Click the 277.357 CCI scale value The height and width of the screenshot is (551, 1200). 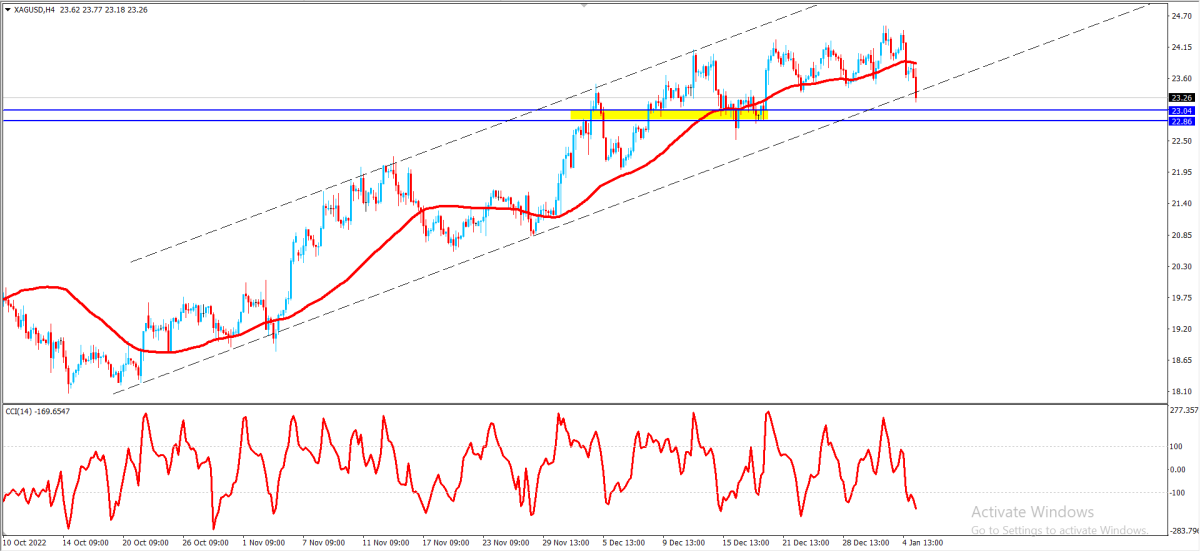[x=1184, y=410]
